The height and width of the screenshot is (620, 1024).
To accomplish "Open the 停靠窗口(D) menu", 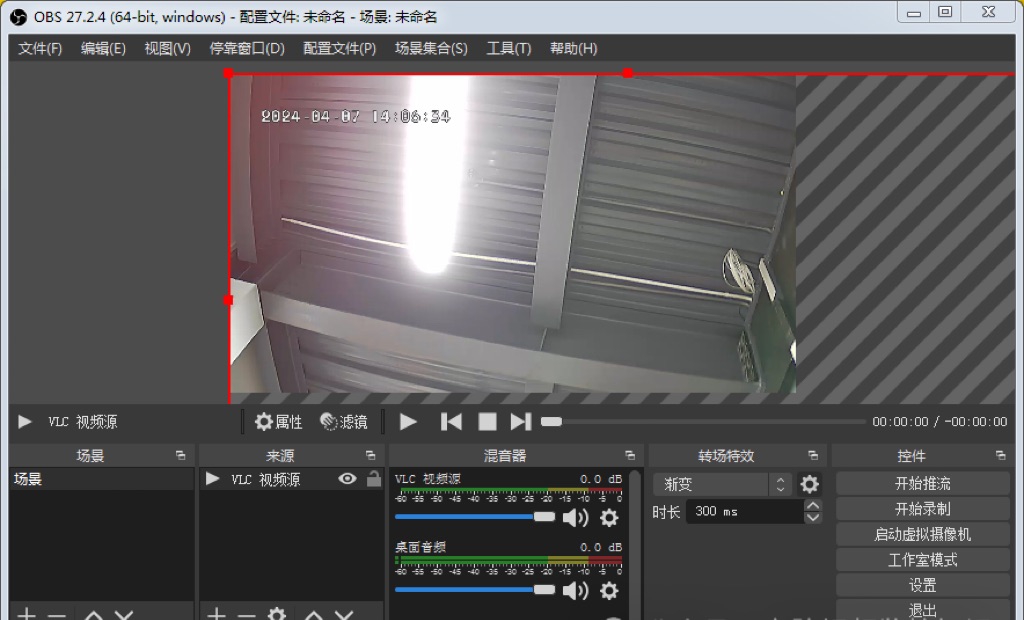I will click(x=246, y=48).
